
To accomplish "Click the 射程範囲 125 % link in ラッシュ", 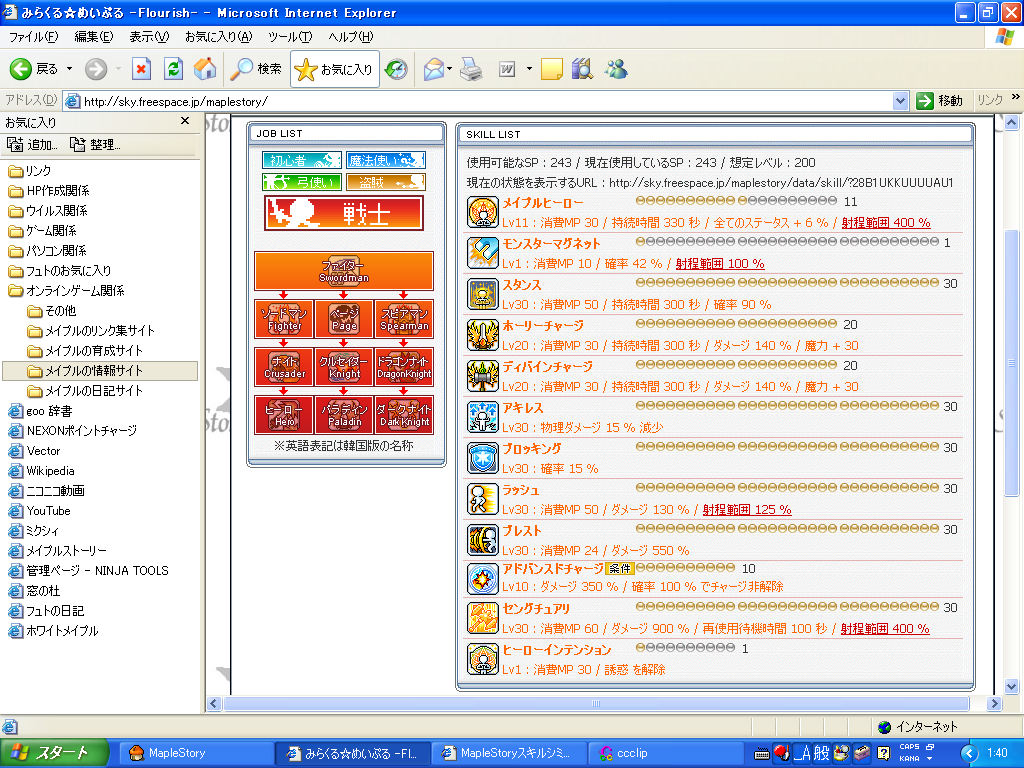I will pos(747,509).
